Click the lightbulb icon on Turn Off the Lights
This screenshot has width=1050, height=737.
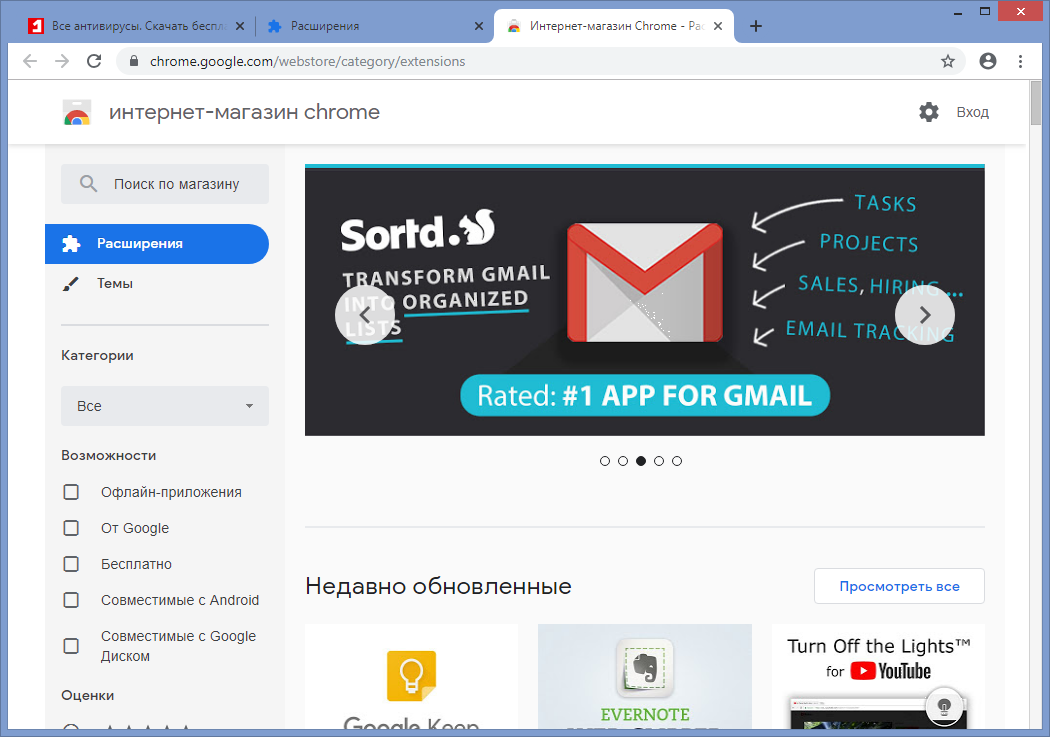[x=944, y=706]
